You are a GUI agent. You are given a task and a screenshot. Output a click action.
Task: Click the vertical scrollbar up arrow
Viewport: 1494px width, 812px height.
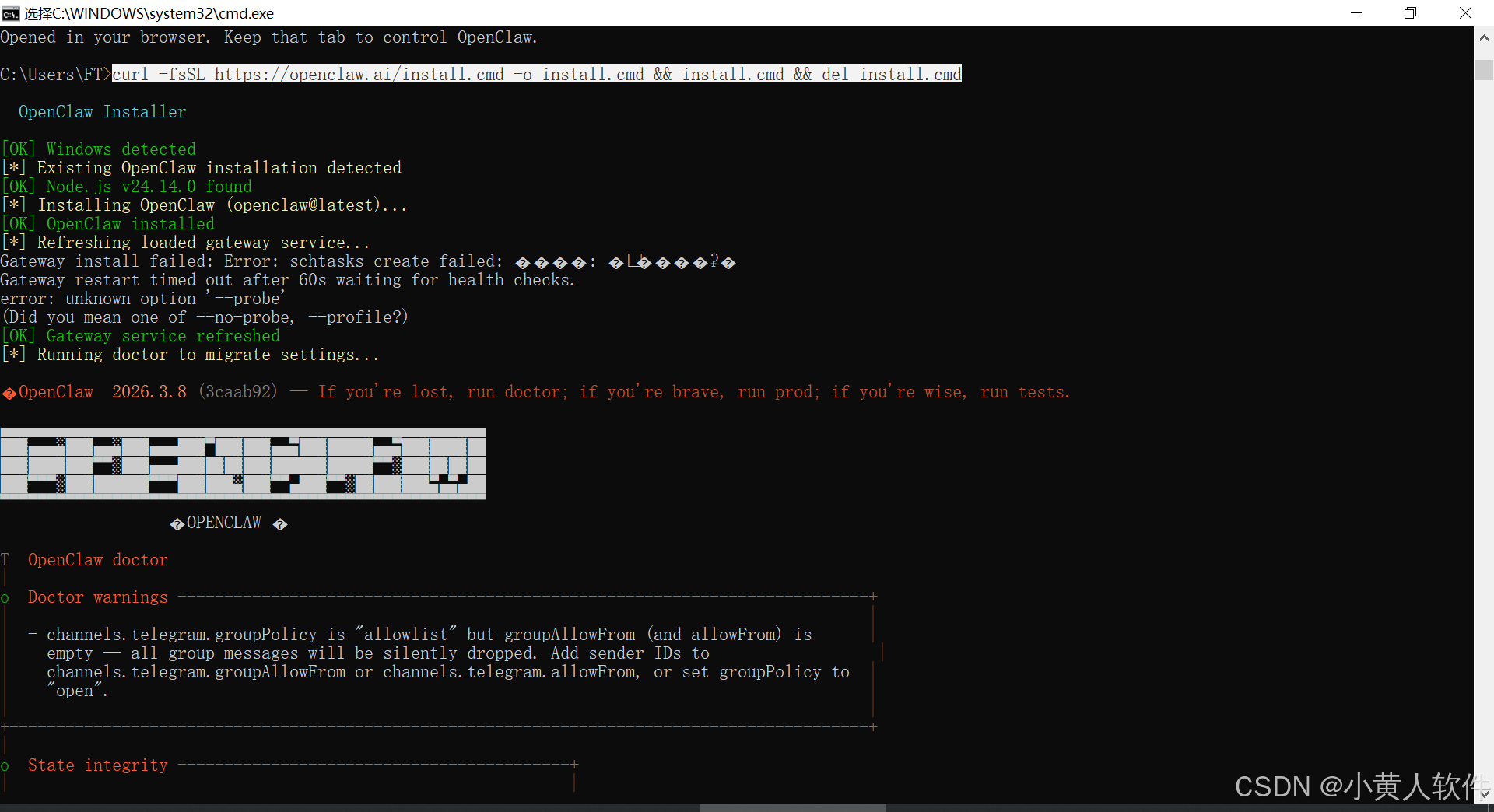click(1484, 37)
